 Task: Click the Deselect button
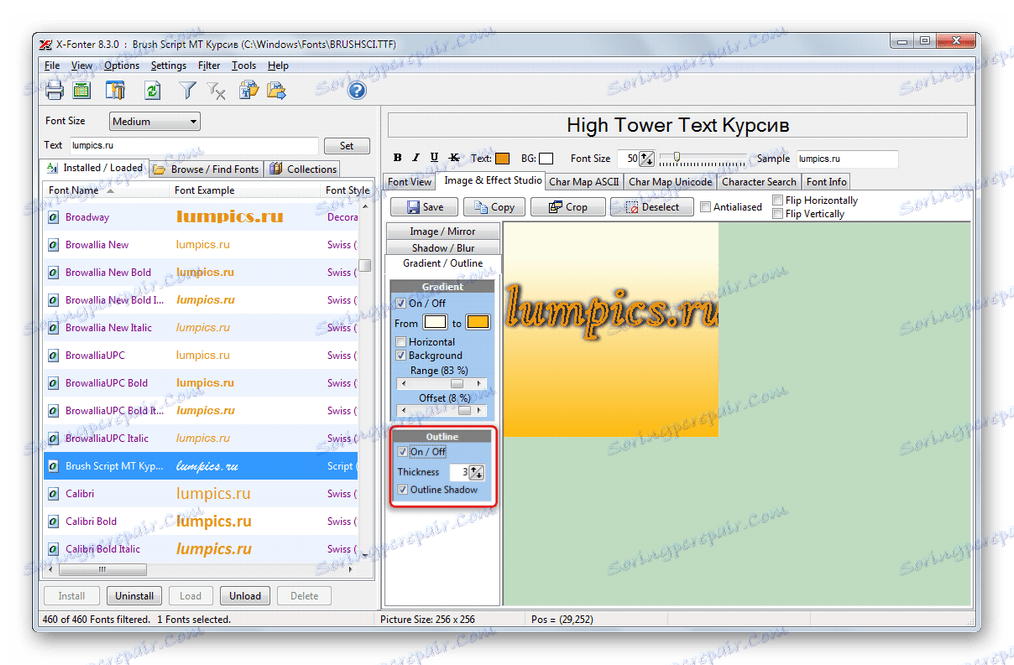(652, 207)
